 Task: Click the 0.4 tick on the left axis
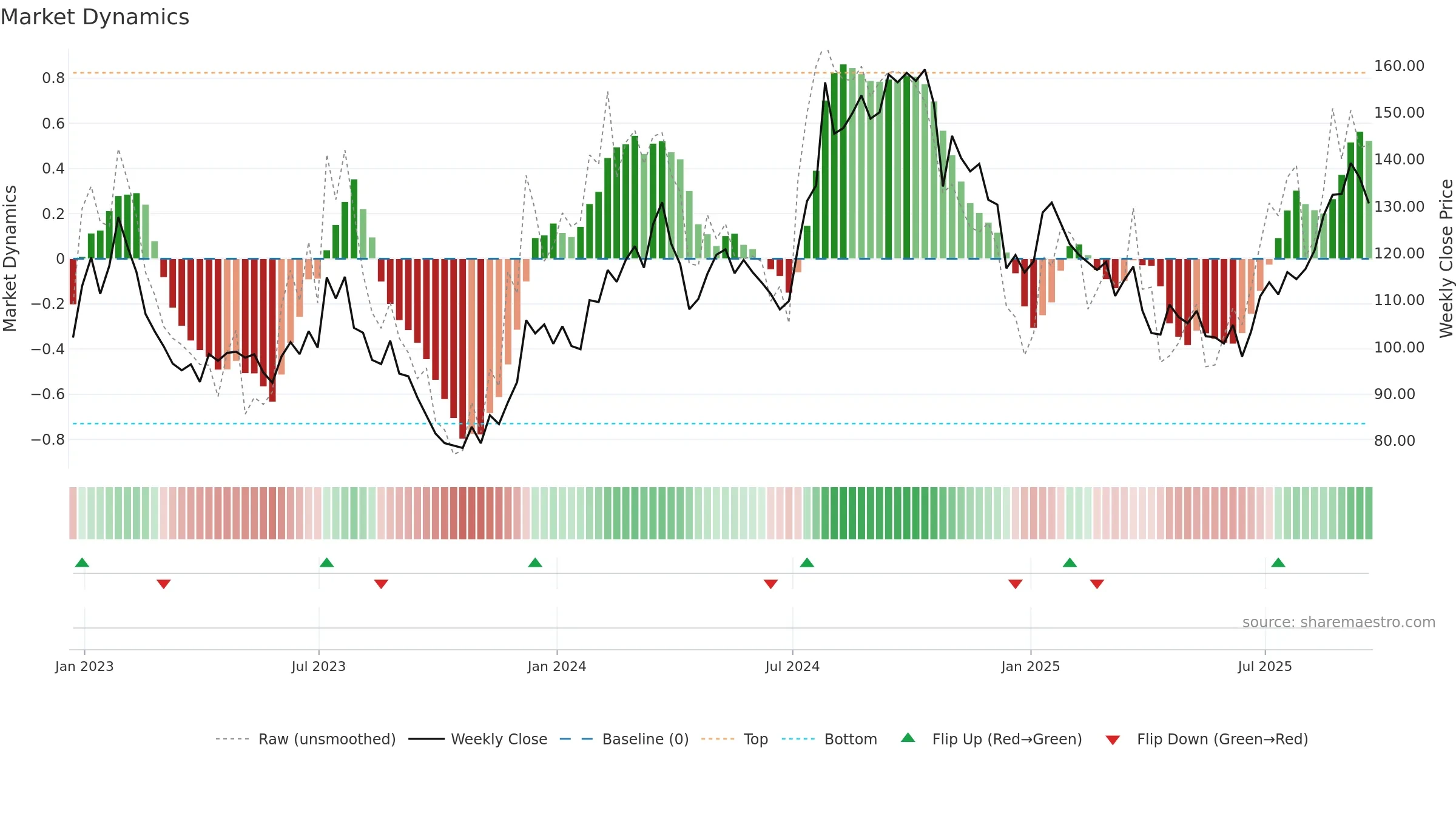tap(53, 169)
